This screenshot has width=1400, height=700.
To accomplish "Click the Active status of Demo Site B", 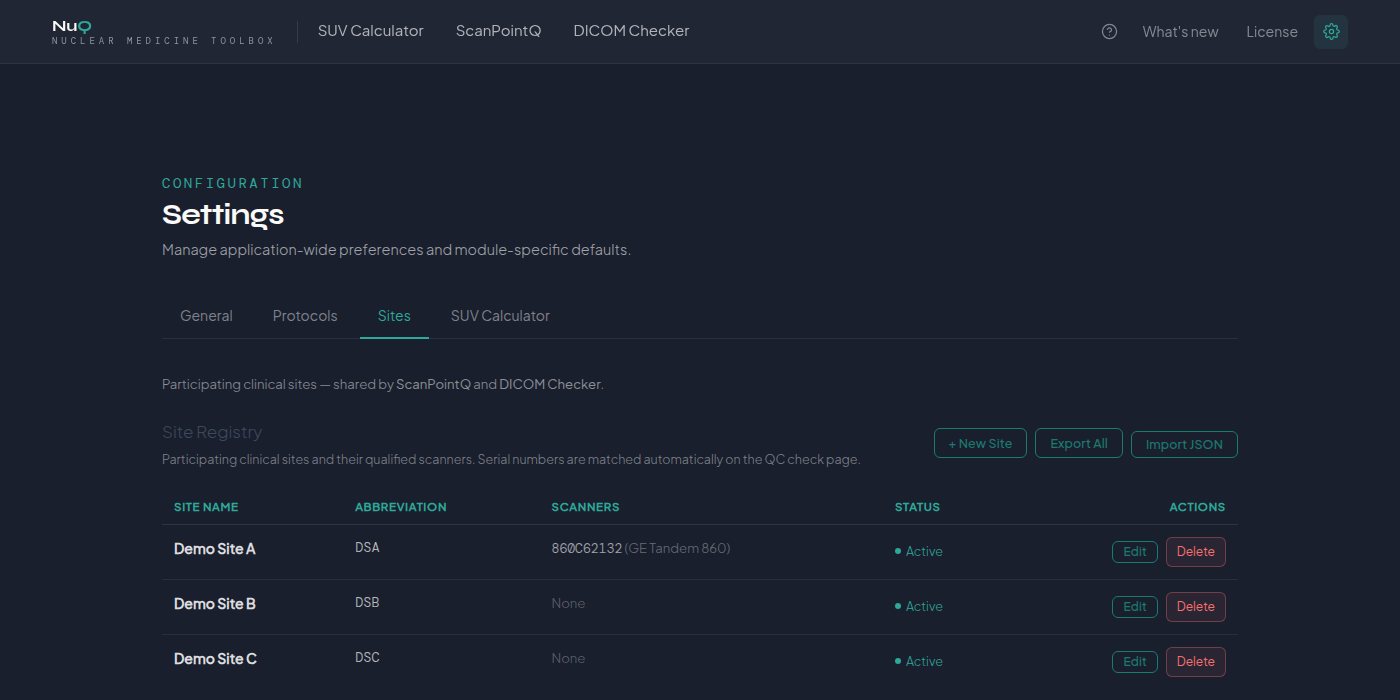I will coord(919,606).
